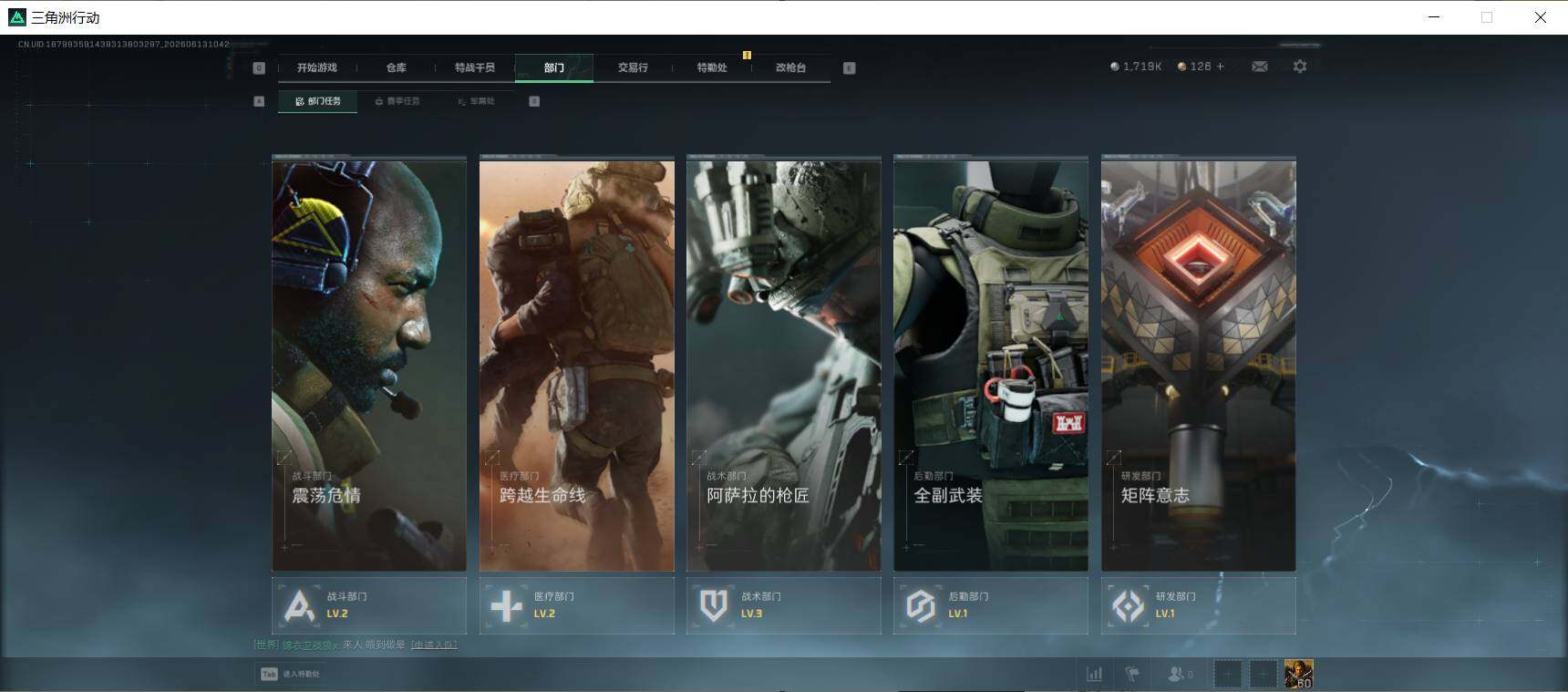Open the 阿萨拉的枪匠 tactical department card
The height and width of the screenshot is (692, 1568).
[x=784, y=365]
